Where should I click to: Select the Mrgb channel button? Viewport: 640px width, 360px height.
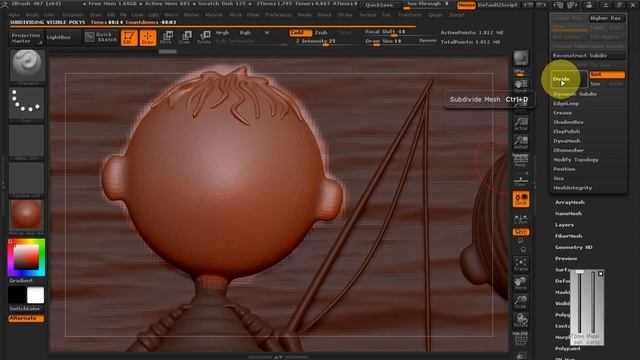coord(222,33)
